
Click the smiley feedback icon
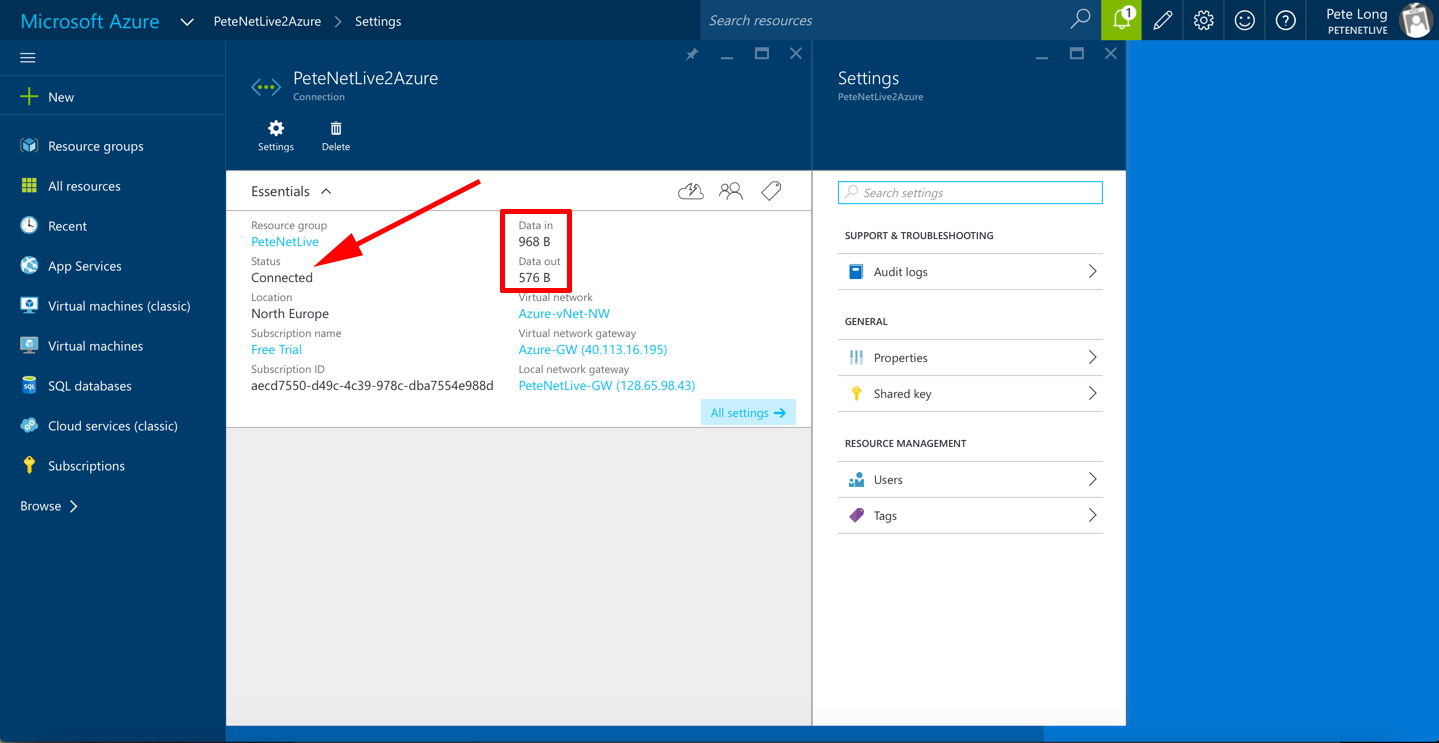click(1245, 20)
